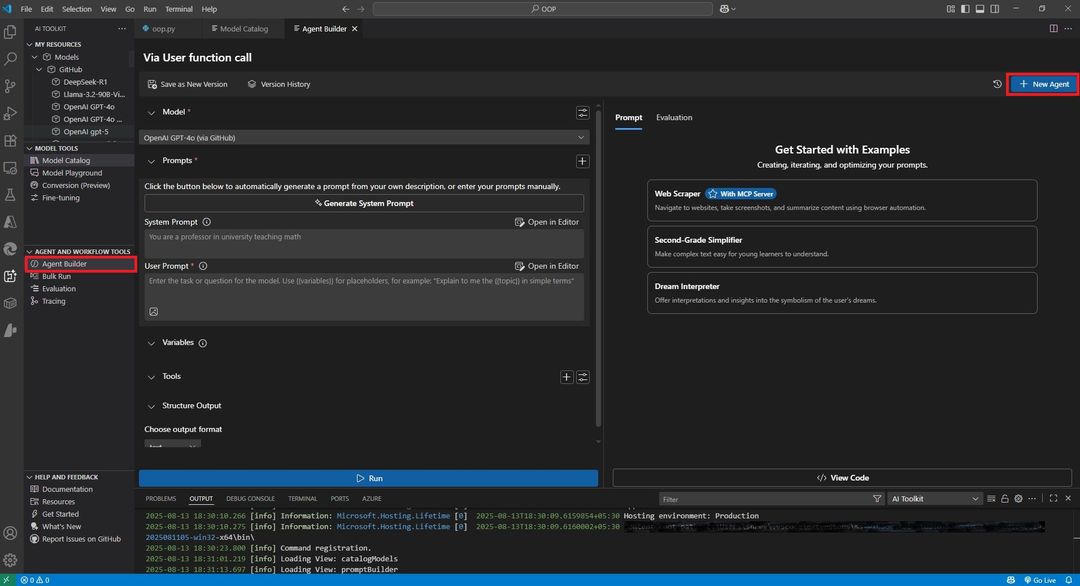Open the PROBLEMS panel tab
The width and height of the screenshot is (1080, 586).
coord(160,499)
